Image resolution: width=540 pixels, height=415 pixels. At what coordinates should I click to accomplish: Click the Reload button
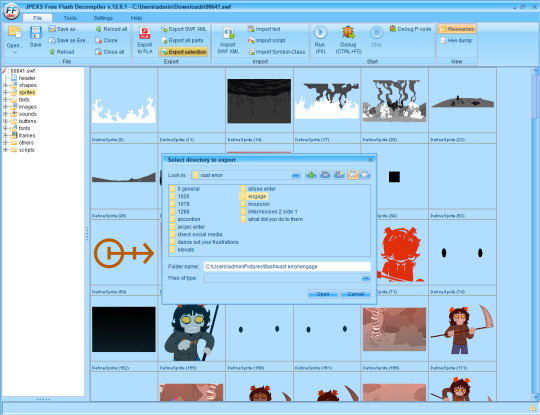[62, 52]
